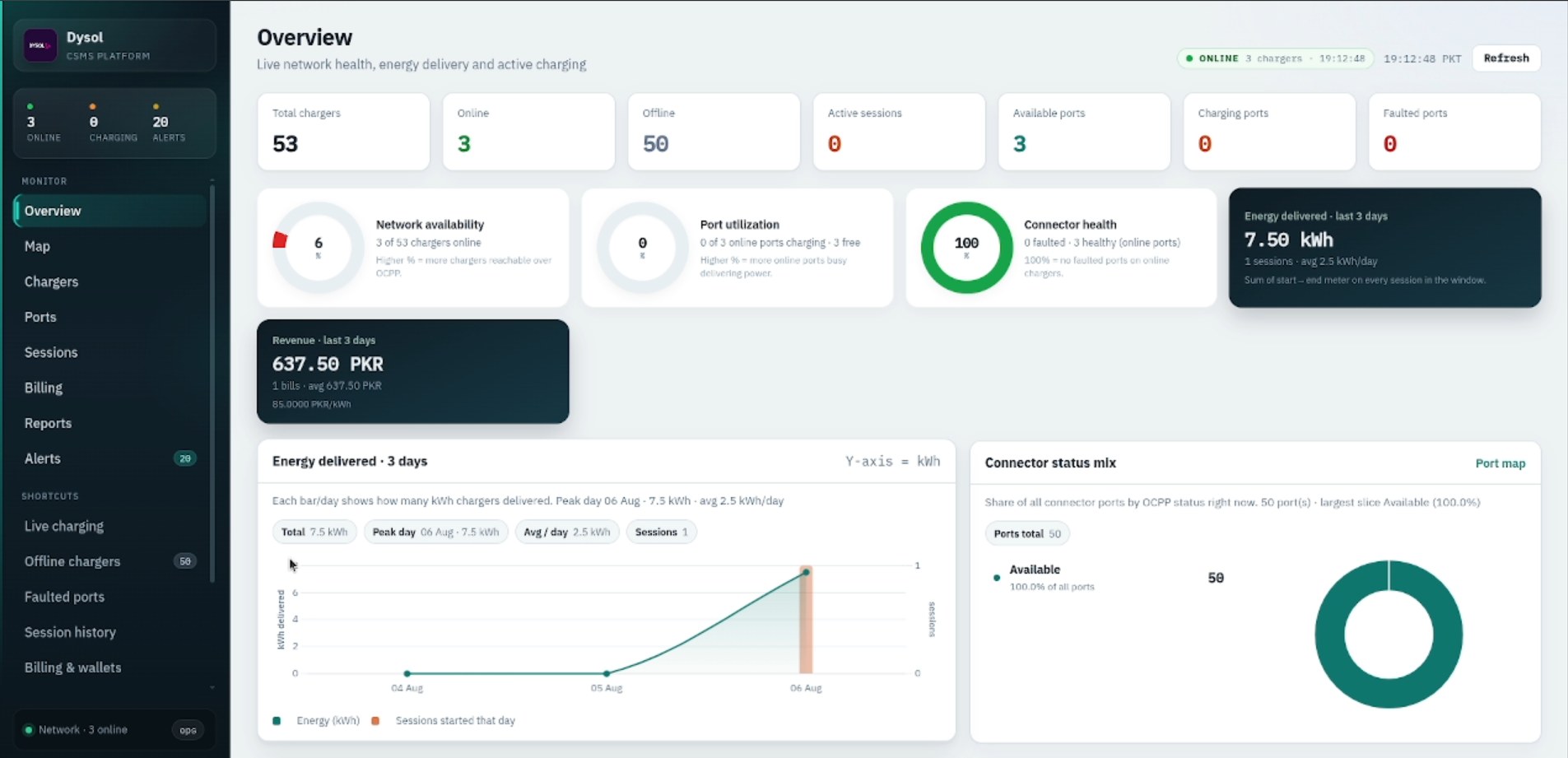Image resolution: width=1568 pixels, height=758 pixels.
Task: Click the Dysol logo icon
Action: click(40, 45)
